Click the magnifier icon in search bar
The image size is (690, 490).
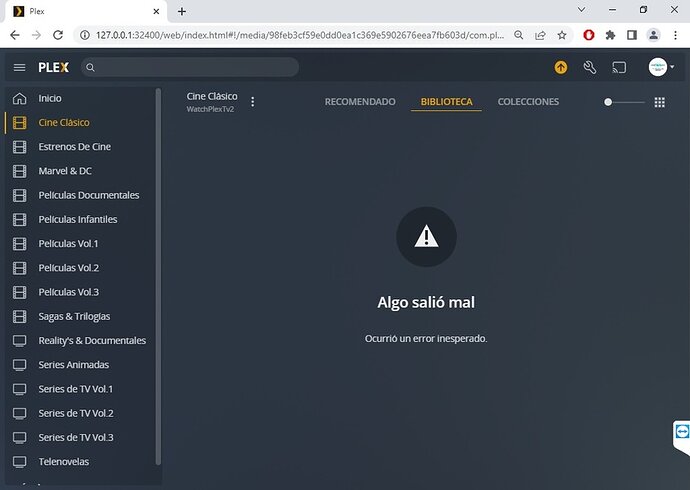point(90,67)
